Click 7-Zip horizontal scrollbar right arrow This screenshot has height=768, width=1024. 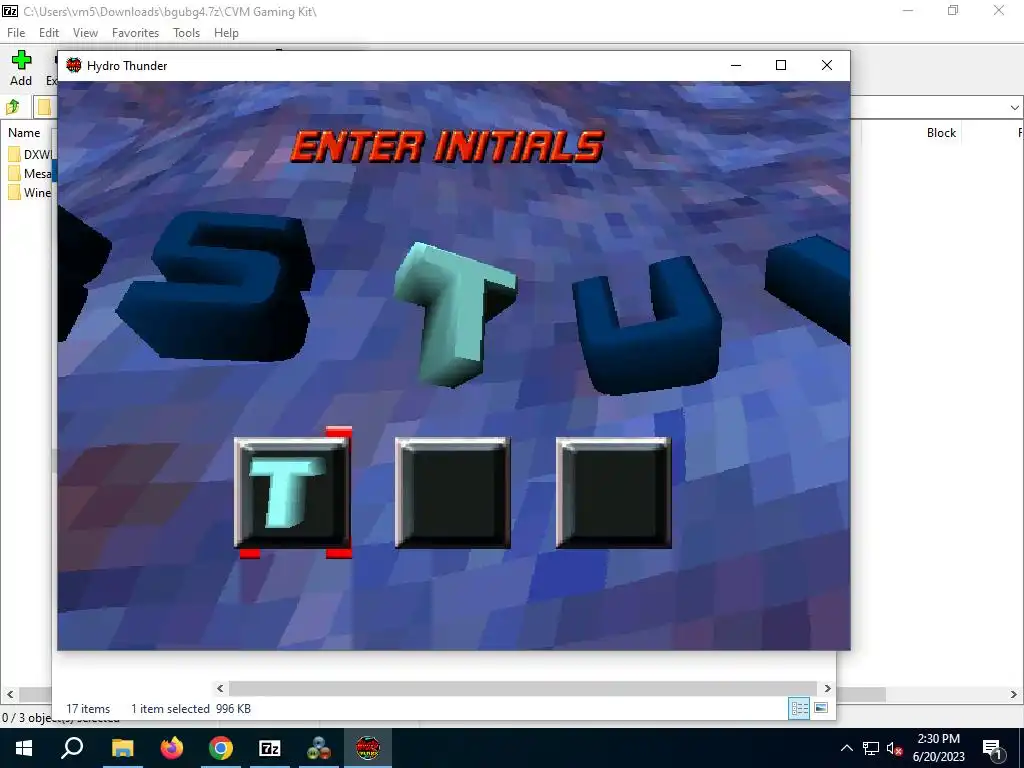tap(1014, 694)
